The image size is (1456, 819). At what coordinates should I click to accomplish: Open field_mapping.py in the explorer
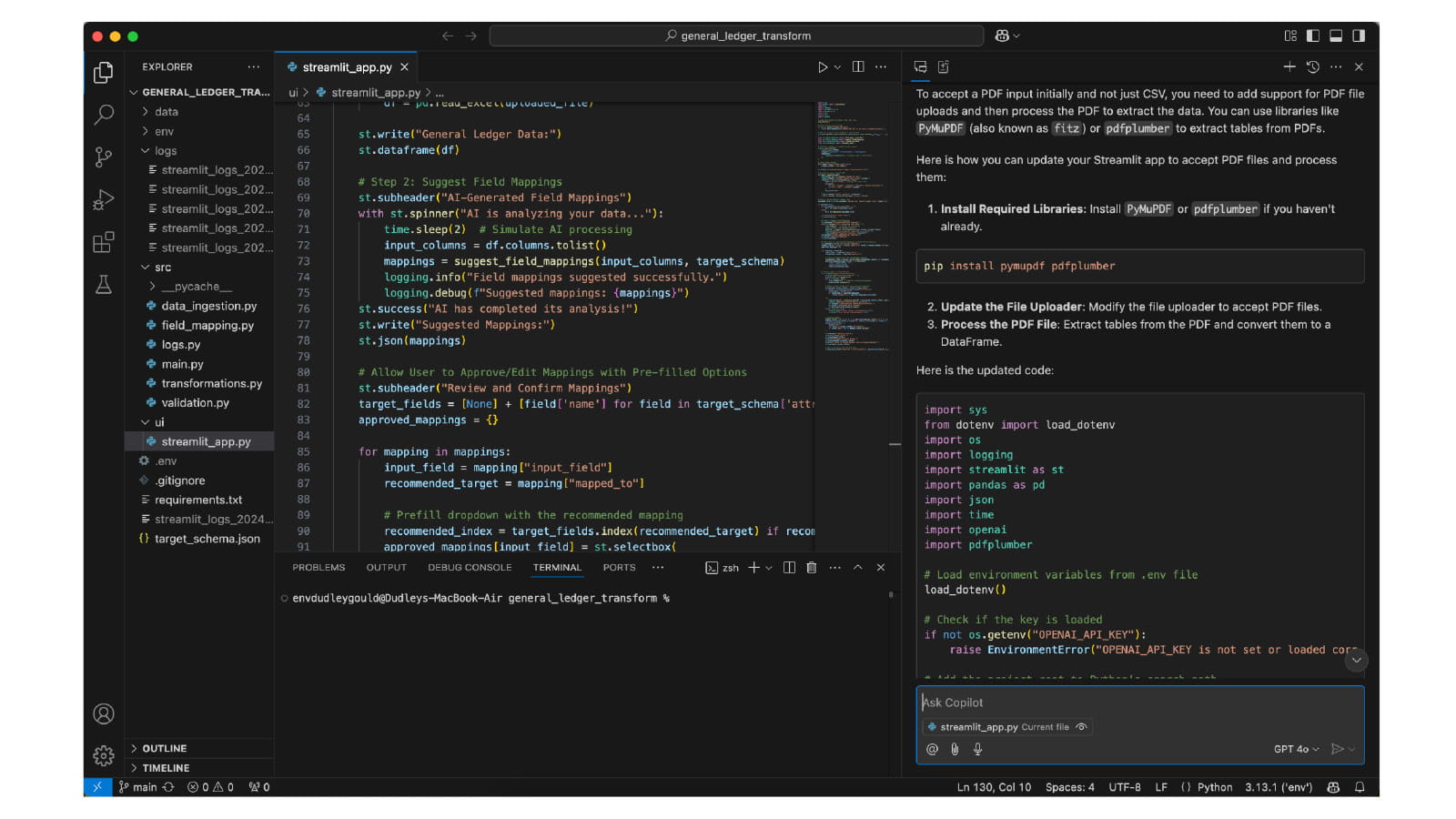[x=207, y=325]
